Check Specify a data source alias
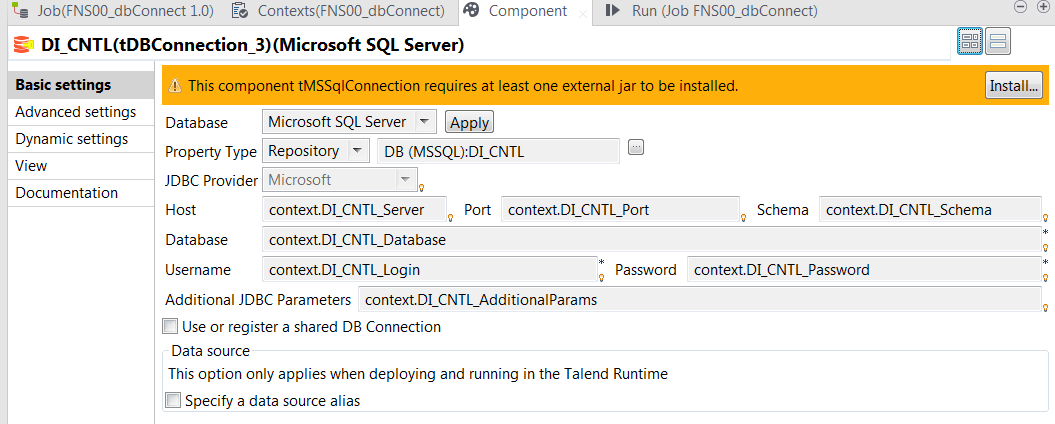This screenshot has width=1055, height=424. click(173, 401)
